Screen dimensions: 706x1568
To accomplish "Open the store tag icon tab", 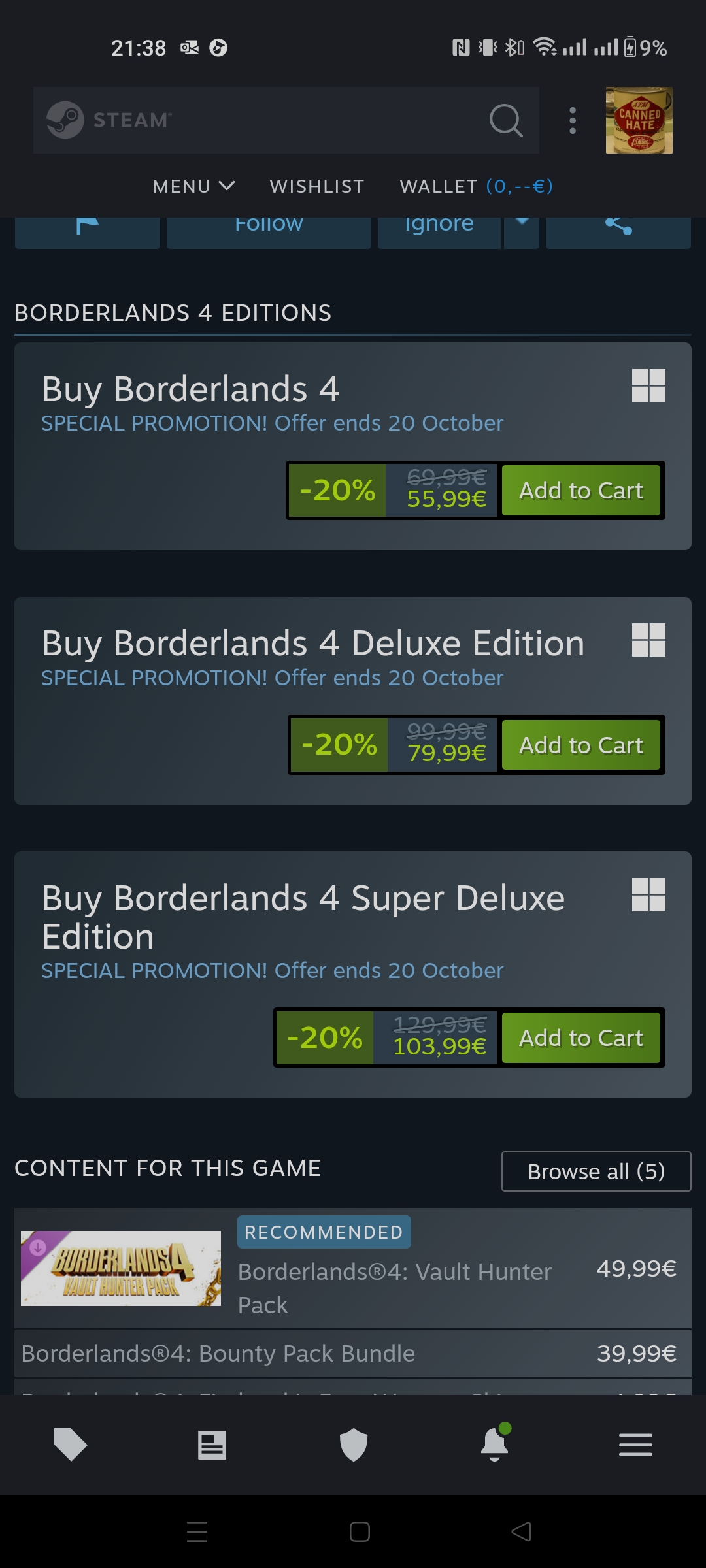I will coord(71,1445).
